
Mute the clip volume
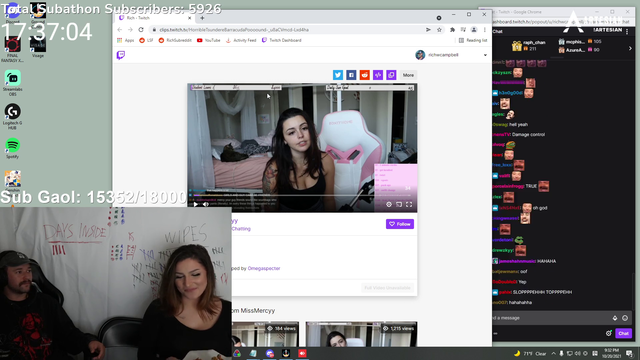point(206,204)
